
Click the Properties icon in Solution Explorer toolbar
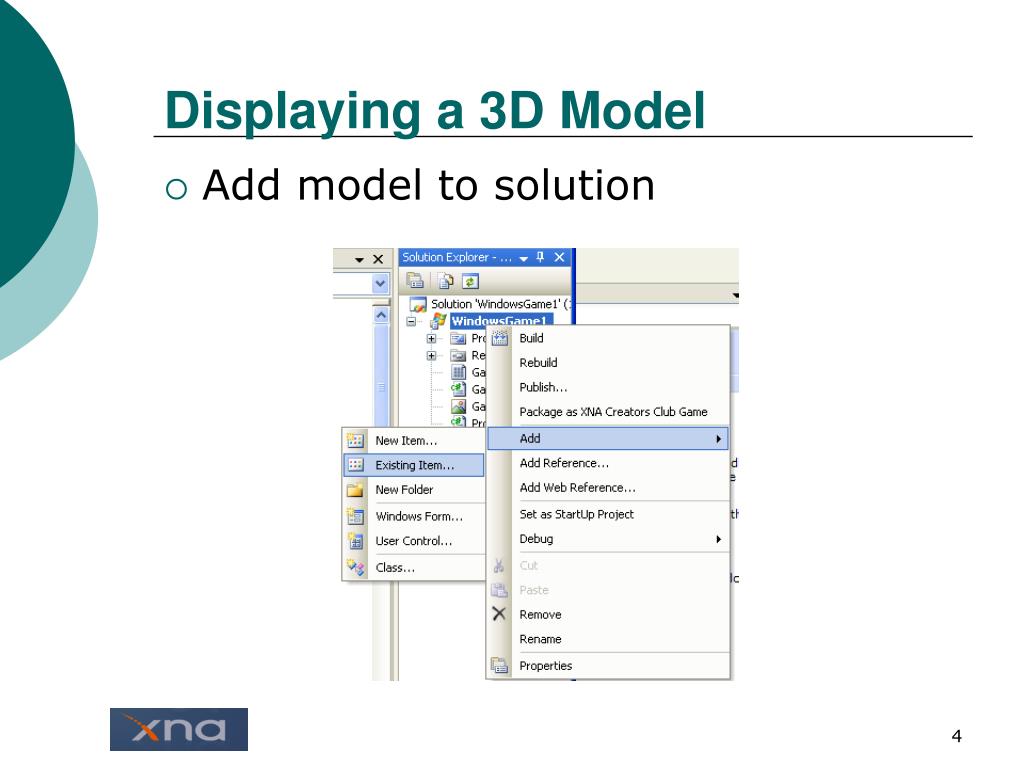pos(415,281)
